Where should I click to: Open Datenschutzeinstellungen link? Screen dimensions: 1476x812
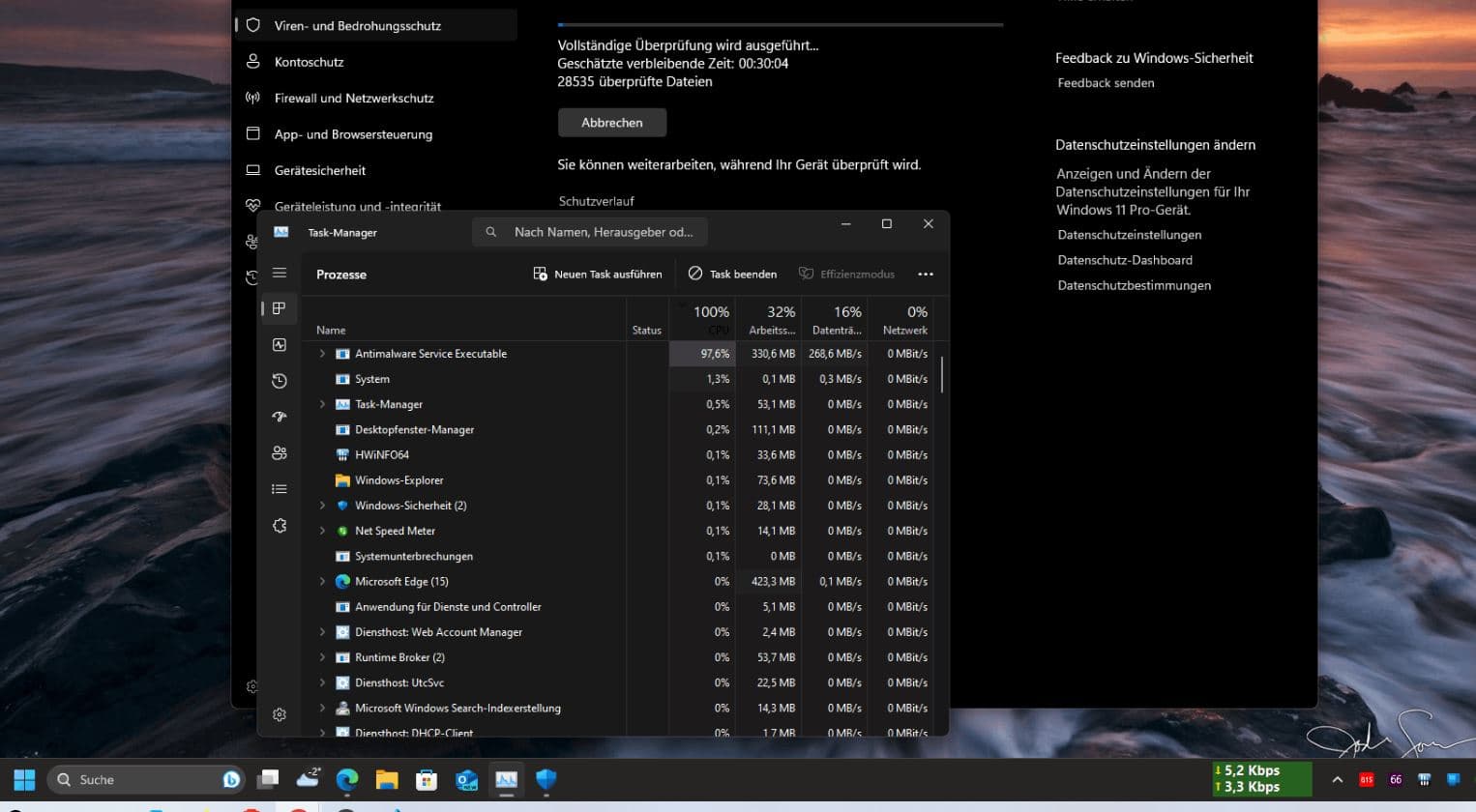click(1130, 235)
